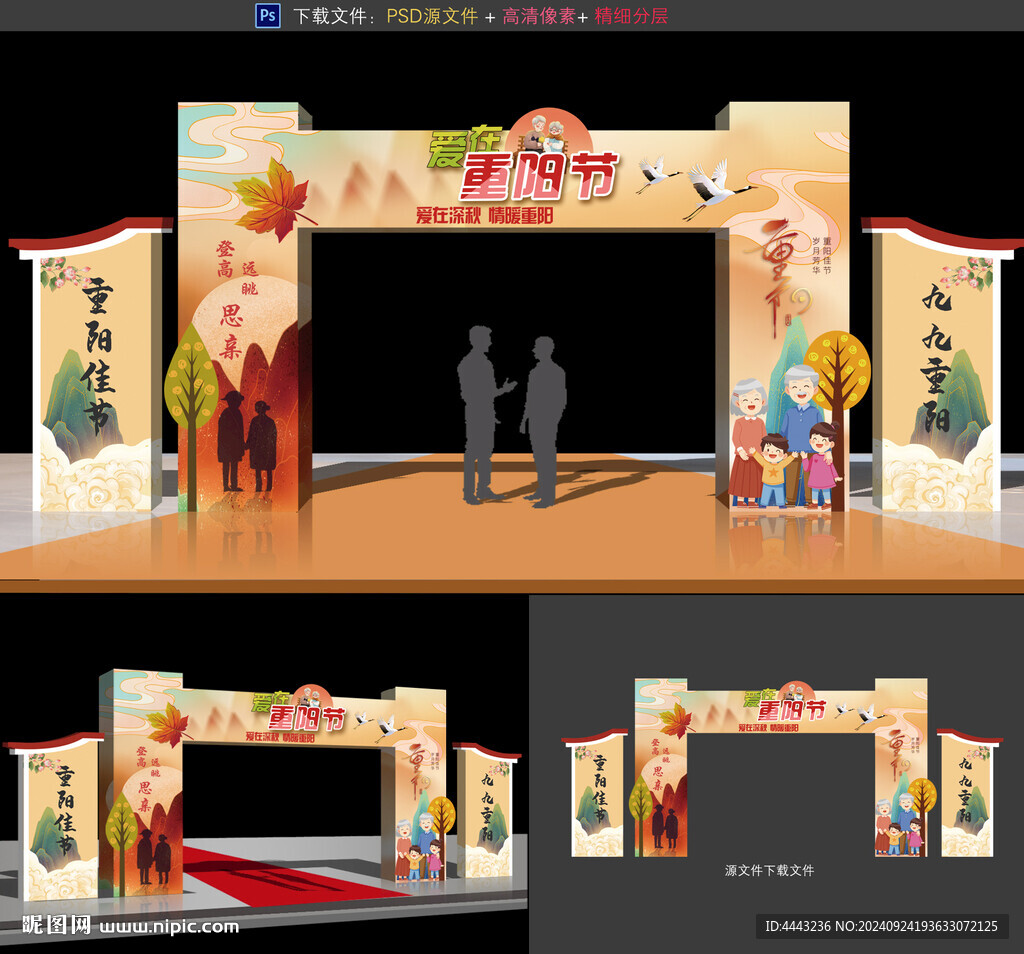This screenshot has width=1024, height=954.
Task: Click the '源文件下载文件' caption
Action: point(769,870)
